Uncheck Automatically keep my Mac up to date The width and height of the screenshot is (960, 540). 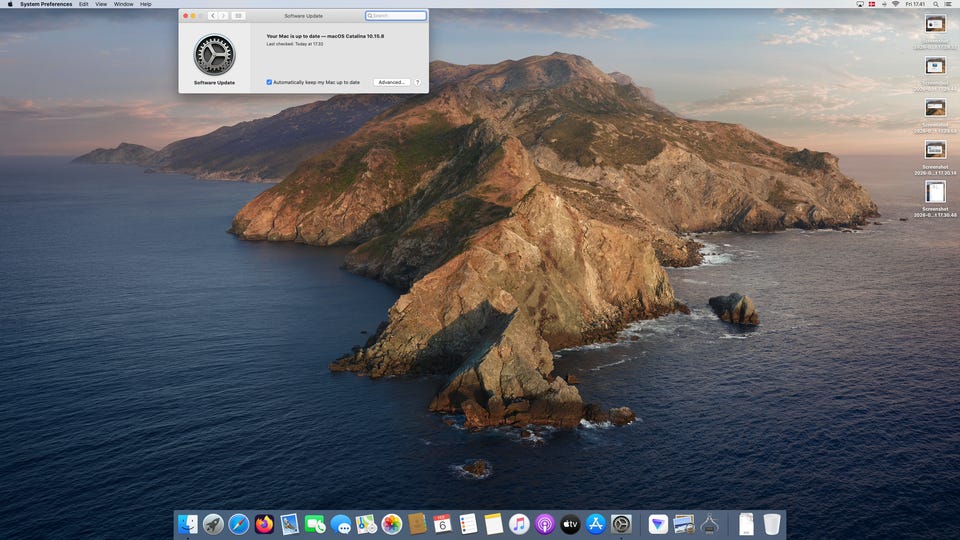click(x=269, y=82)
